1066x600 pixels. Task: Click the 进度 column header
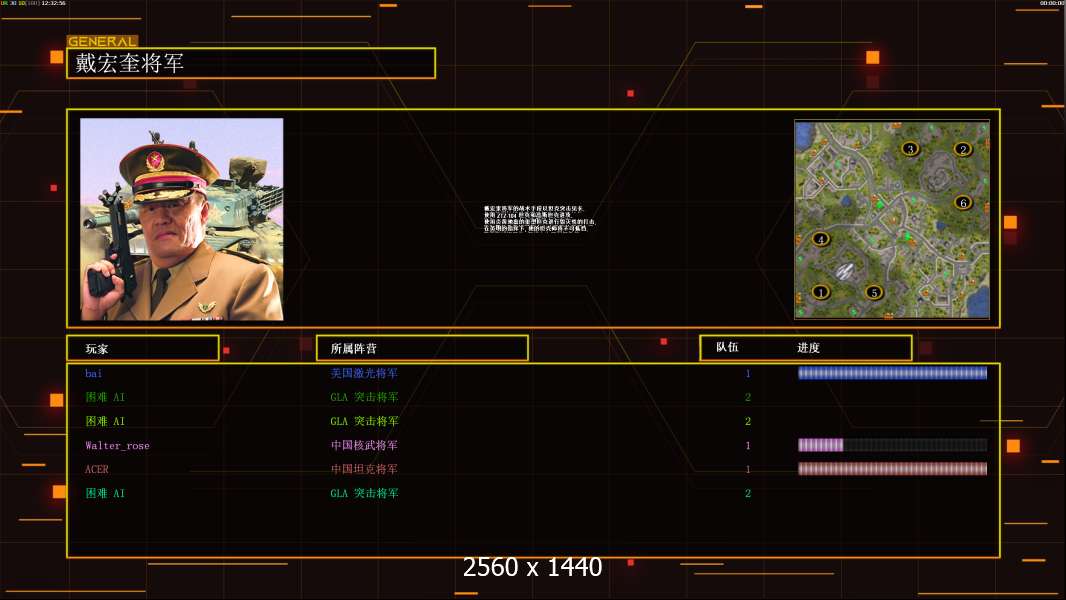pyautogui.click(x=808, y=348)
